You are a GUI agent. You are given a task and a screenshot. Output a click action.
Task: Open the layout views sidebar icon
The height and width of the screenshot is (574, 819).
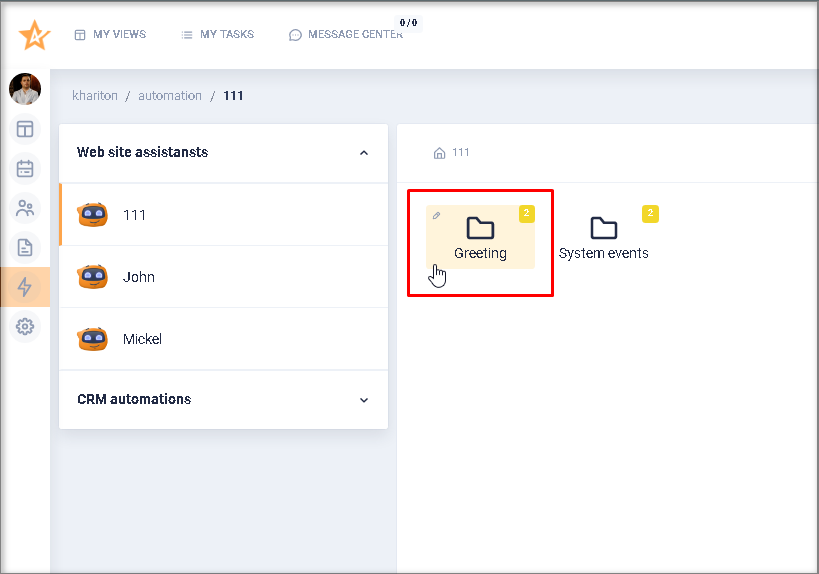click(25, 129)
